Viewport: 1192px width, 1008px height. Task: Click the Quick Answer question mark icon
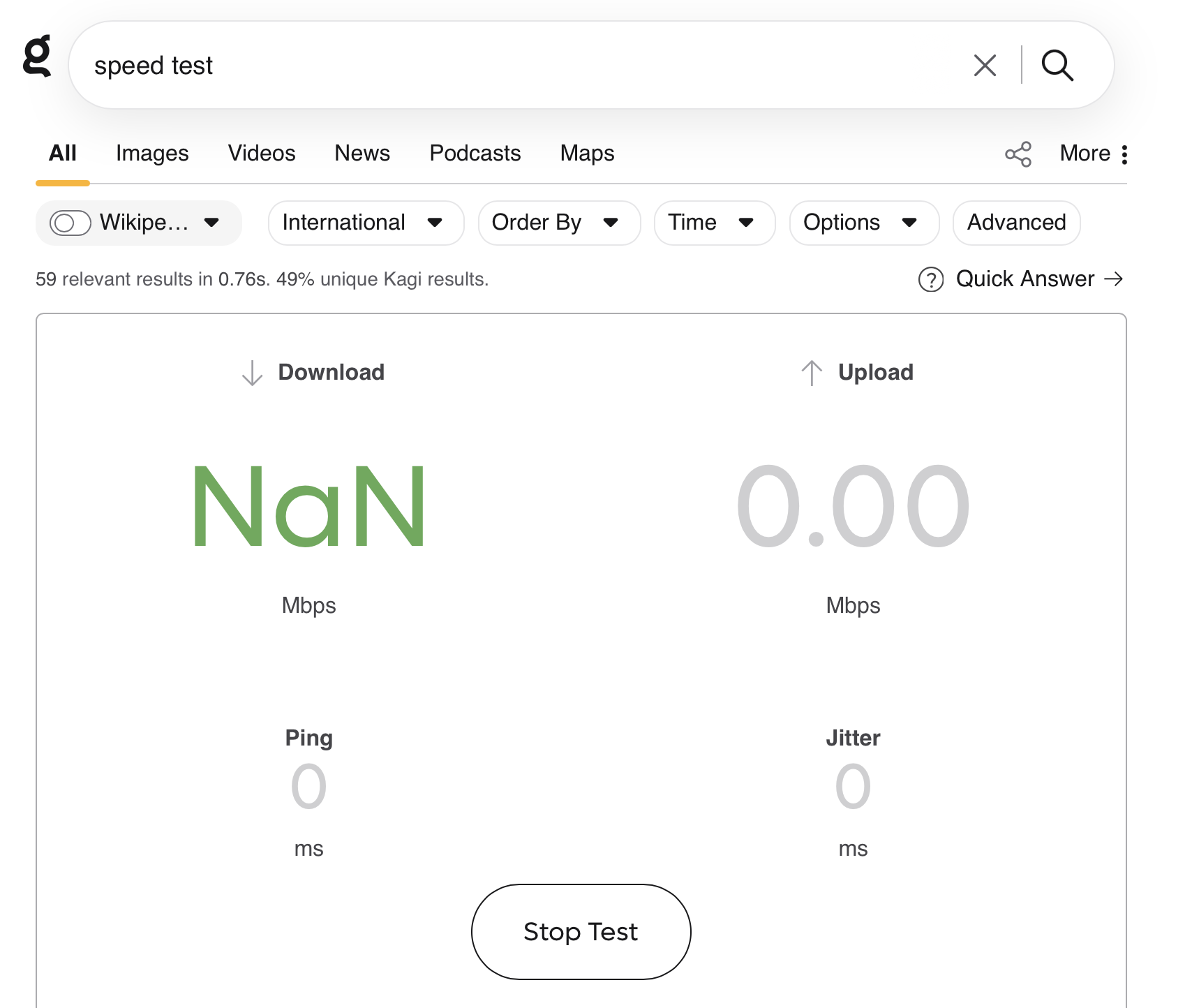pyautogui.click(x=930, y=279)
